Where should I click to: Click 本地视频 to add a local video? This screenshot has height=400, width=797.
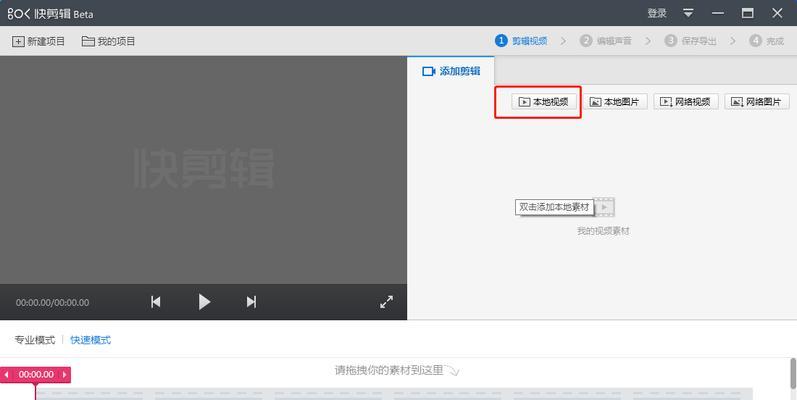point(543,102)
